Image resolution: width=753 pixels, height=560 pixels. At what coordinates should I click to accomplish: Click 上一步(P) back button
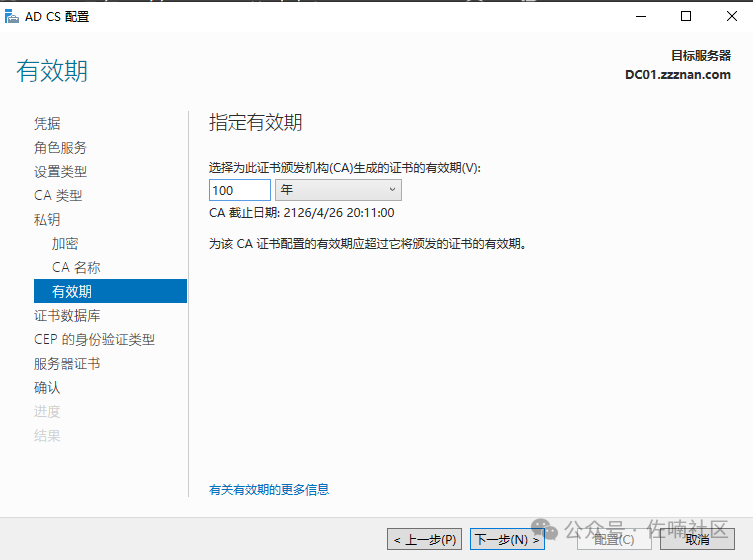(425, 539)
